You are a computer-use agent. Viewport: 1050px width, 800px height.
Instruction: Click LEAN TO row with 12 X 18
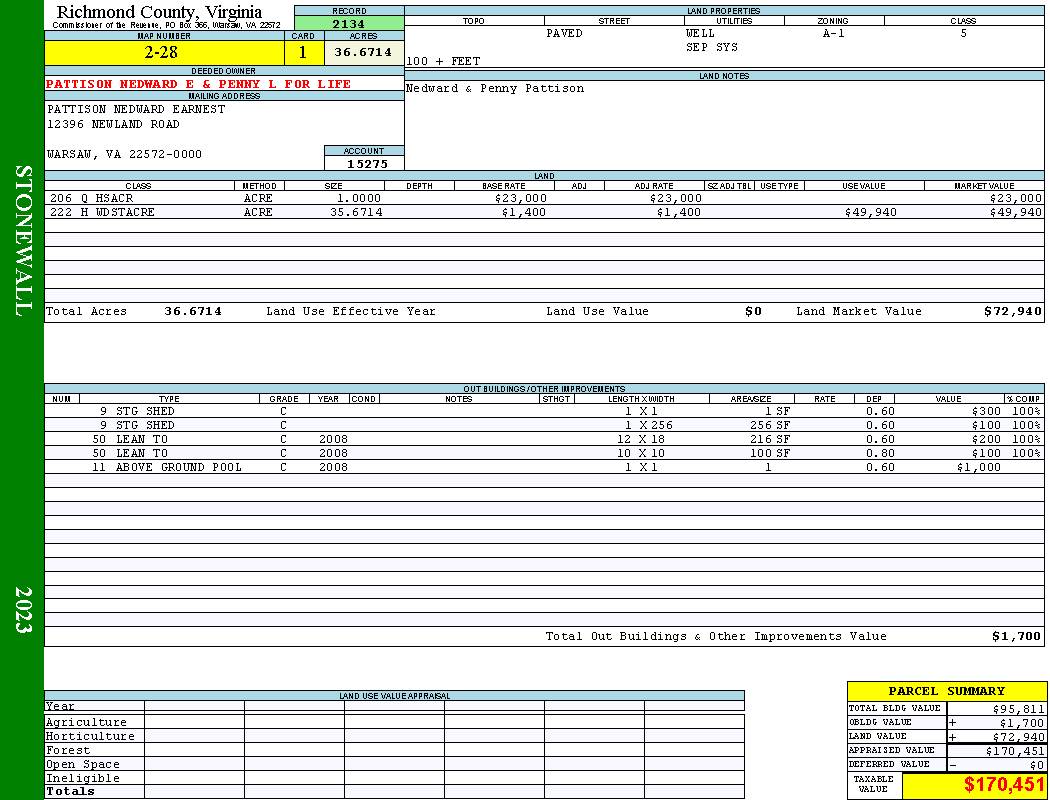pos(544,439)
